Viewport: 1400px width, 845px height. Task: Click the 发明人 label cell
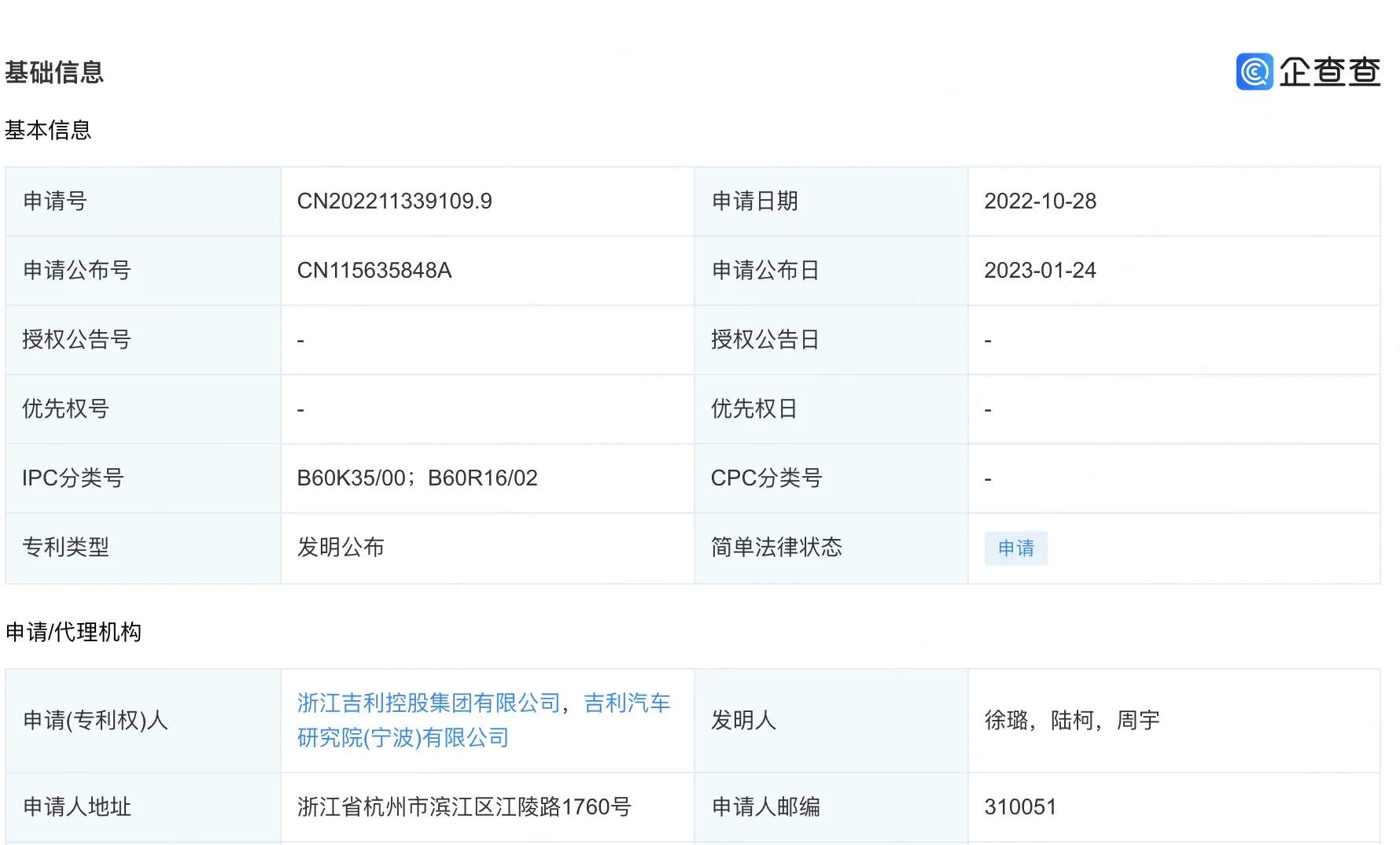(x=831, y=721)
